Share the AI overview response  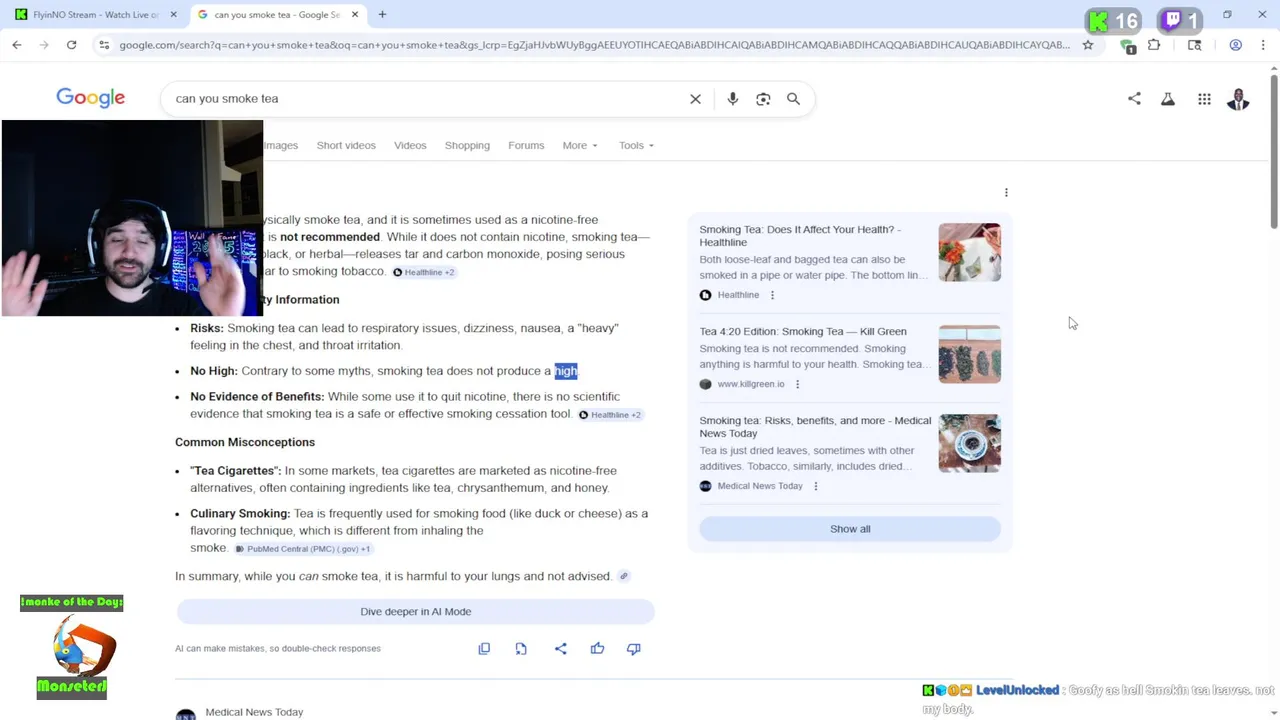point(560,649)
